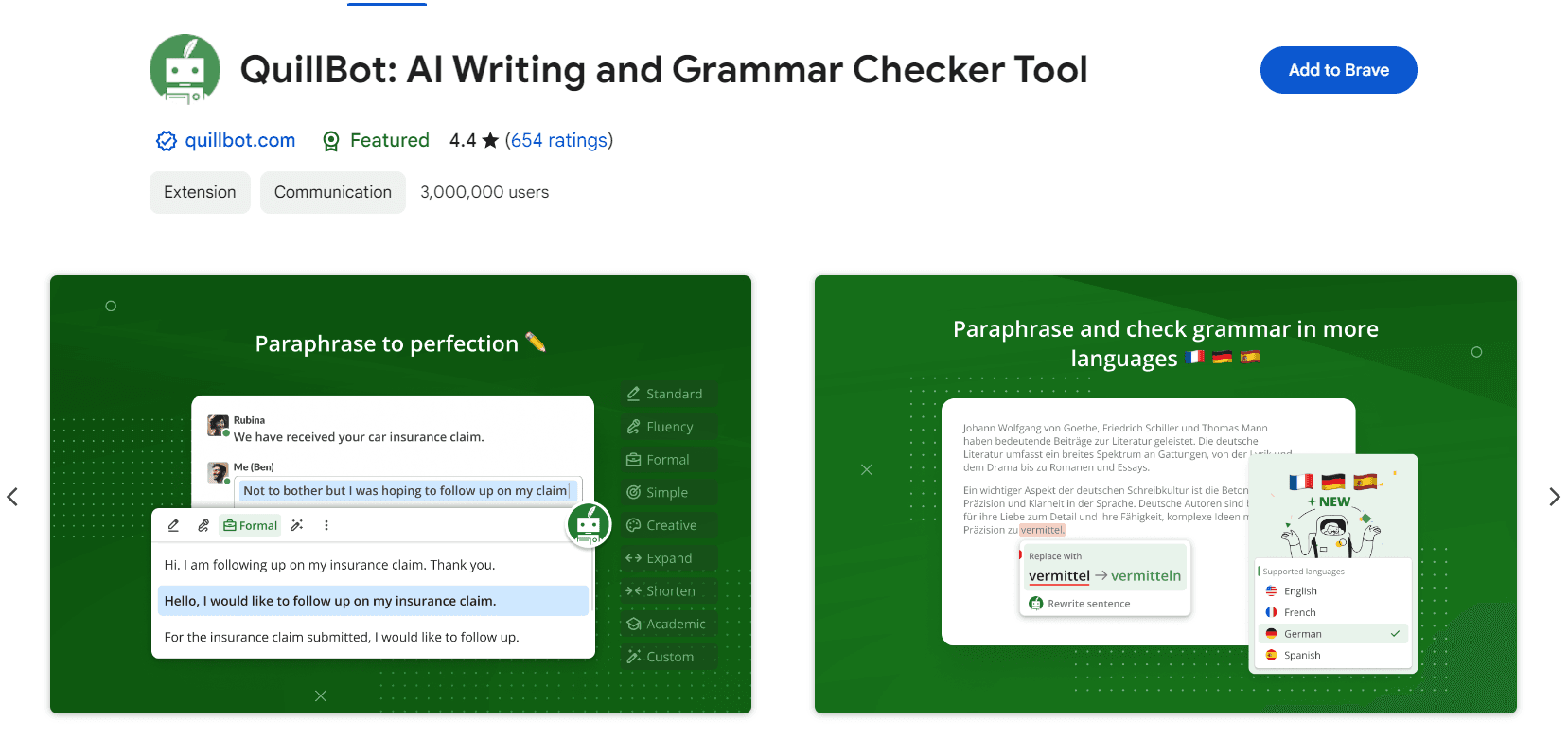Click the Featured award ribbon icon
The width and height of the screenshot is (1568, 739).
tap(331, 141)
